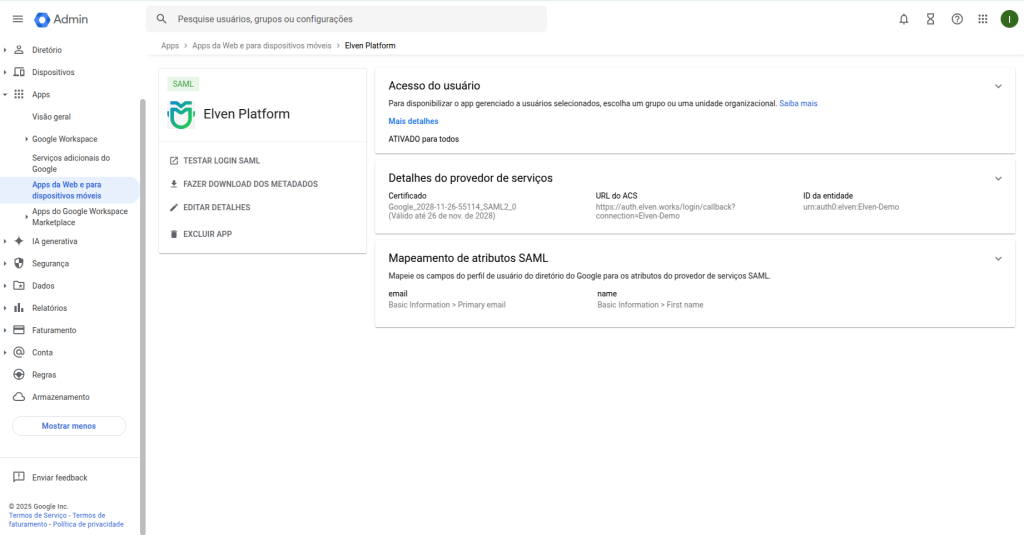This screenshot has width=1024, height=535.
Task: Open the Google apps grid launcher
Action: pos(983,19)
